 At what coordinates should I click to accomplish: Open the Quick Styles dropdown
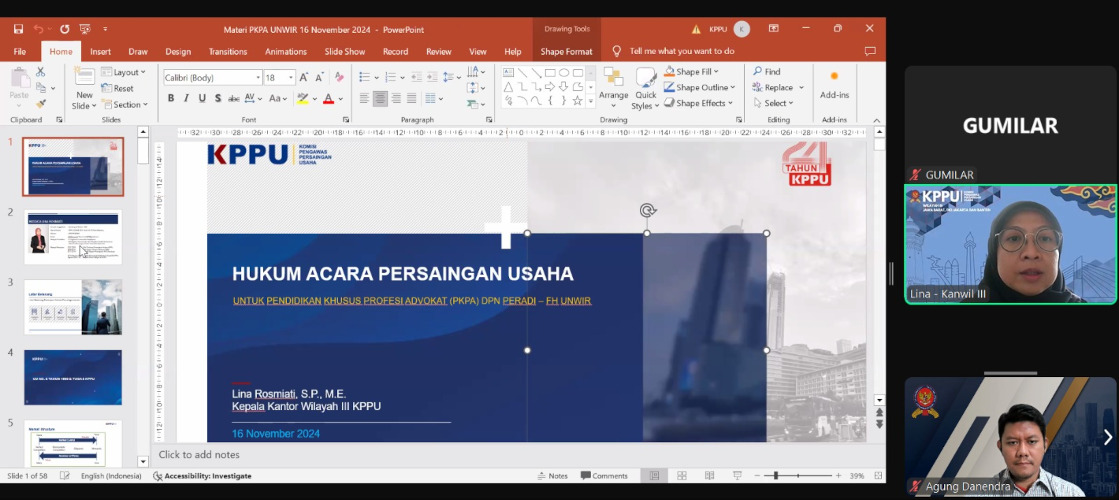646,89
